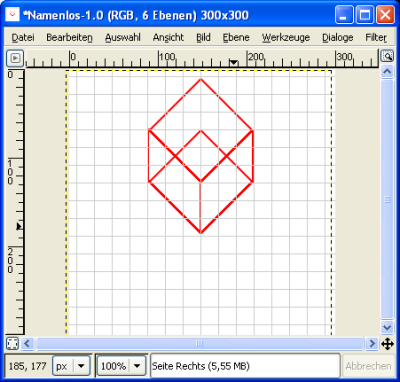Click the horizontal scrollbar left arrow
The width and height of the screenshot is (400, 382).
27,343
